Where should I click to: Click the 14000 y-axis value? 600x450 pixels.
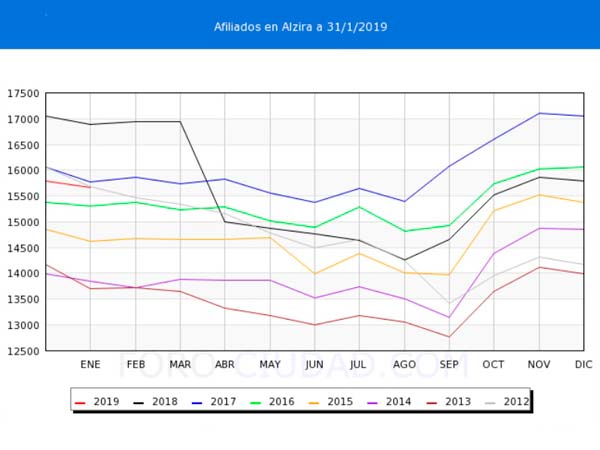point(23,274)
